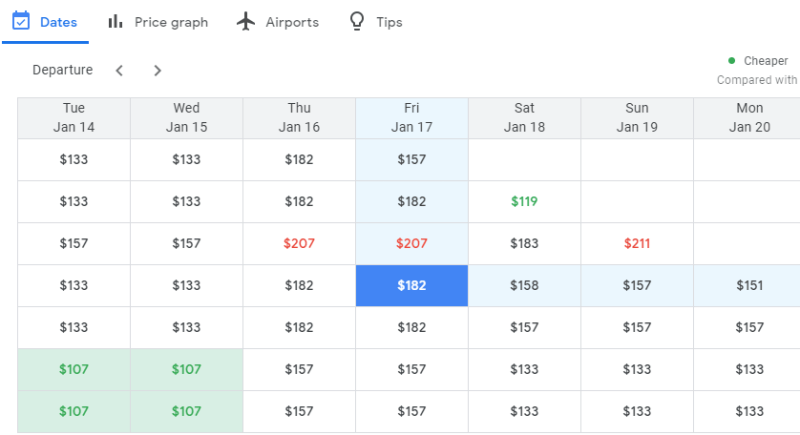Switch to the Price graph tab
The height and width of the screenshot is (435, 800).
click(171, 22)
